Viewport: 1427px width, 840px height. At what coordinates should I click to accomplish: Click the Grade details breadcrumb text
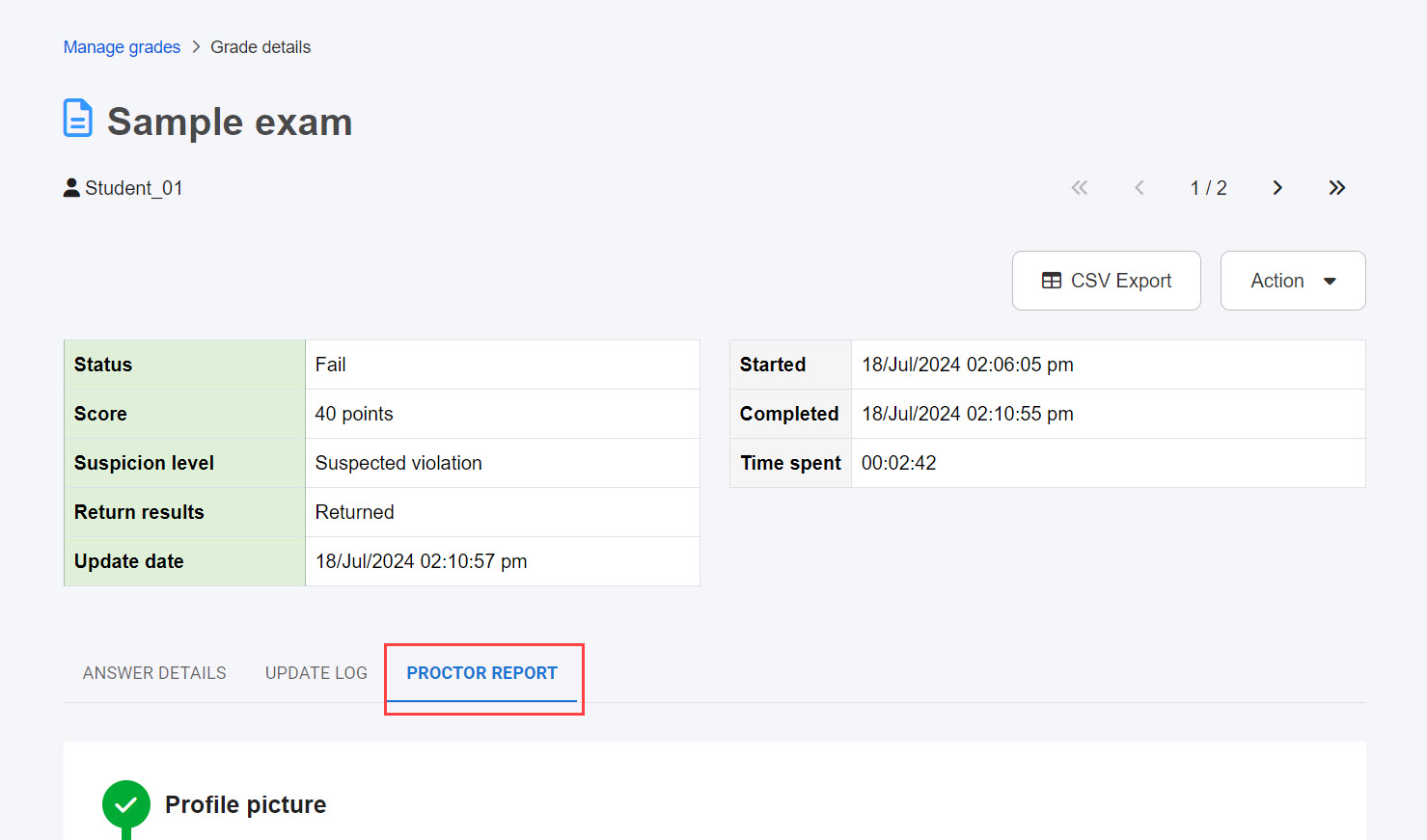[261, 47]
